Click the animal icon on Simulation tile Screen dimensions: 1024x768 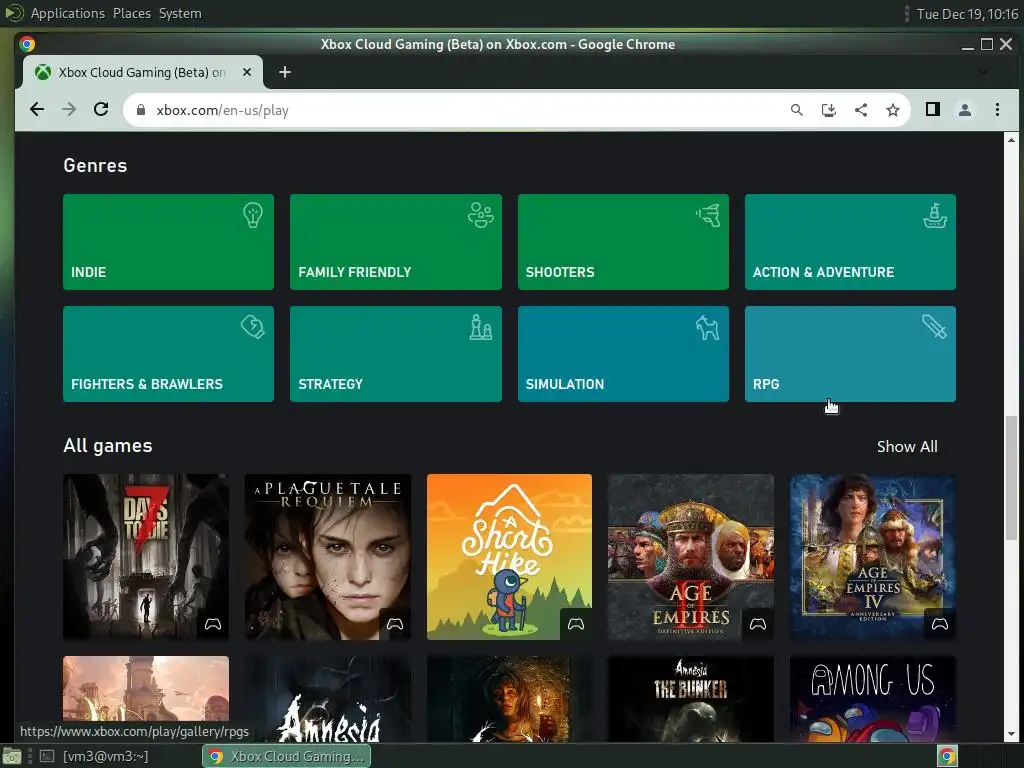[x=707, y=327]
